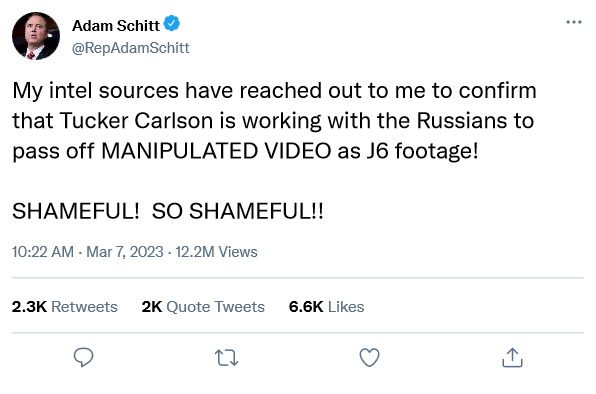This screenshot has height=394, width=596.
Task: Click the reply speech bubble icon
Action: [x=83, y=357]
